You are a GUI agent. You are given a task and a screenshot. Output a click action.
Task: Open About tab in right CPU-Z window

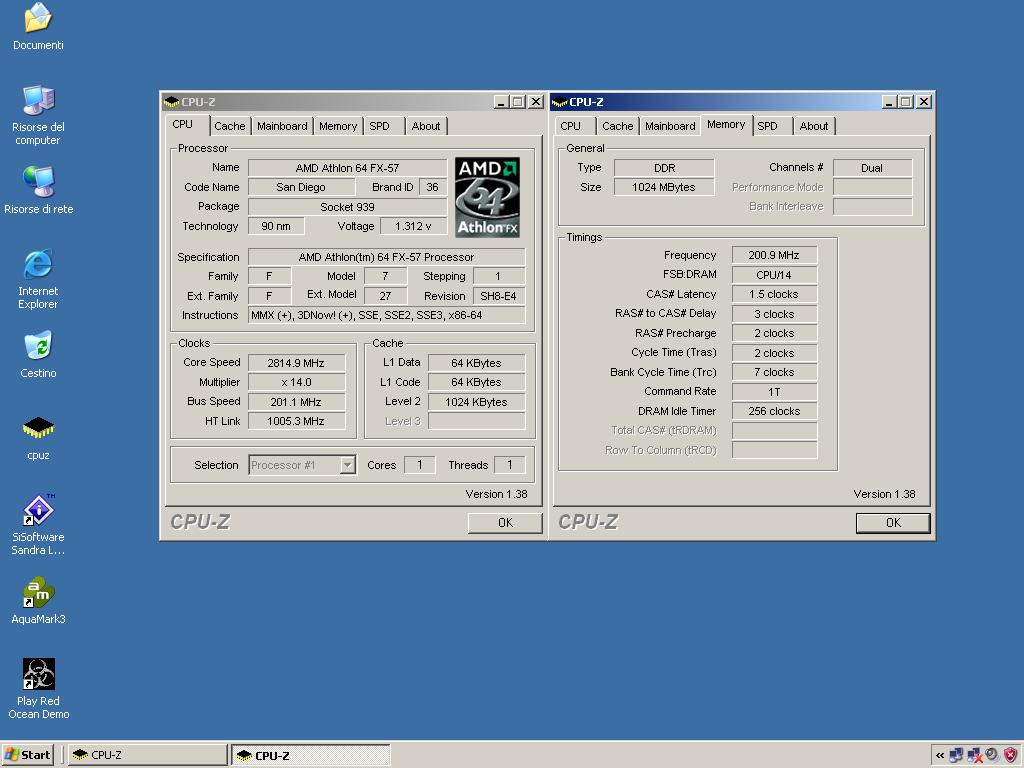pos(813,126)
